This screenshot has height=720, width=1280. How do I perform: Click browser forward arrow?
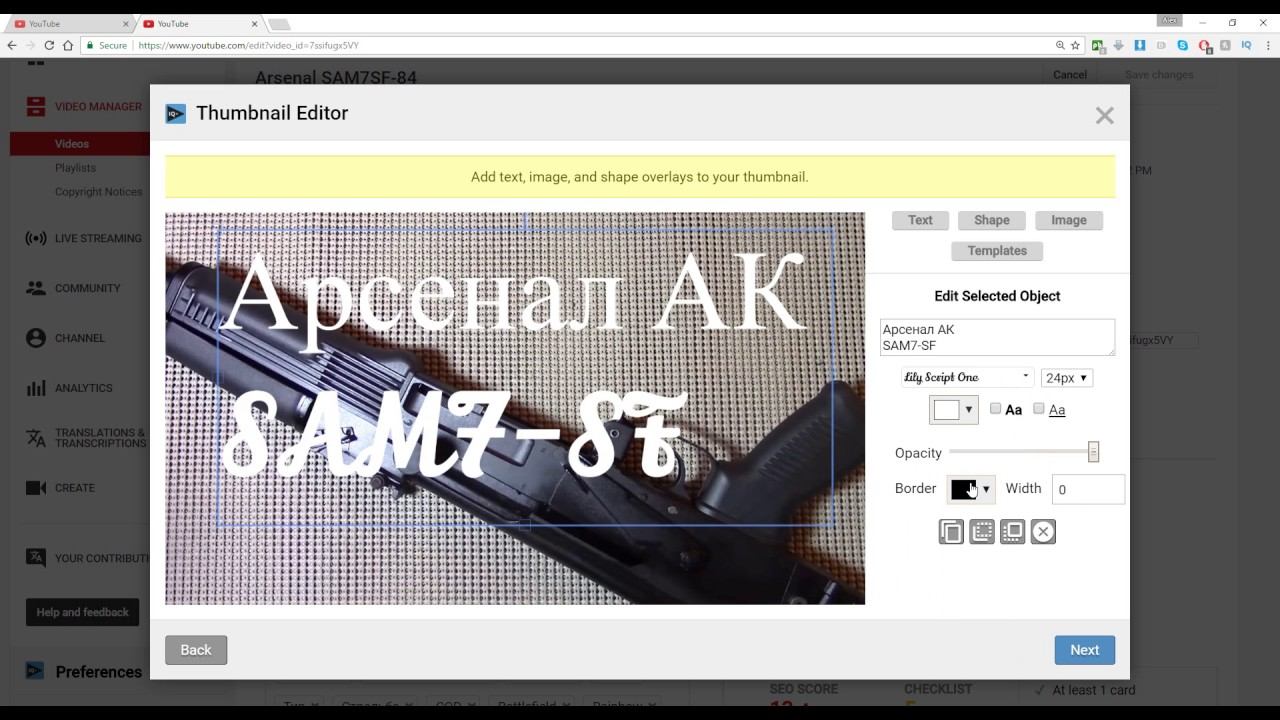(x=31, y=46)
